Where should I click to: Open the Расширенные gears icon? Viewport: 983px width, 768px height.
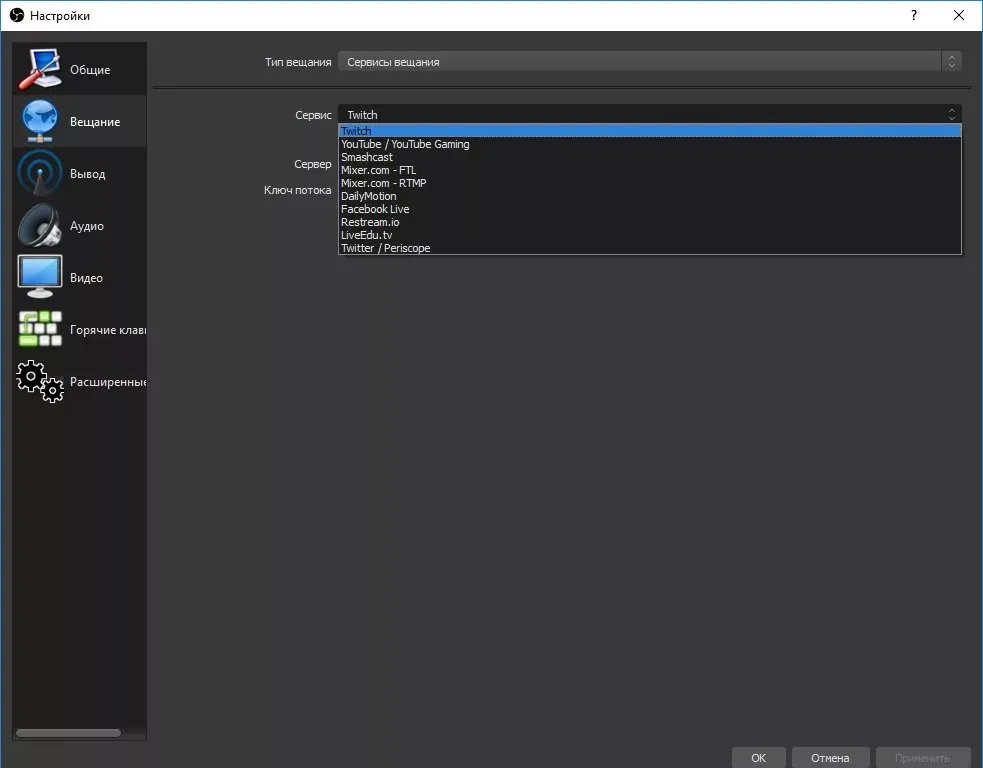tap(39, 381)
